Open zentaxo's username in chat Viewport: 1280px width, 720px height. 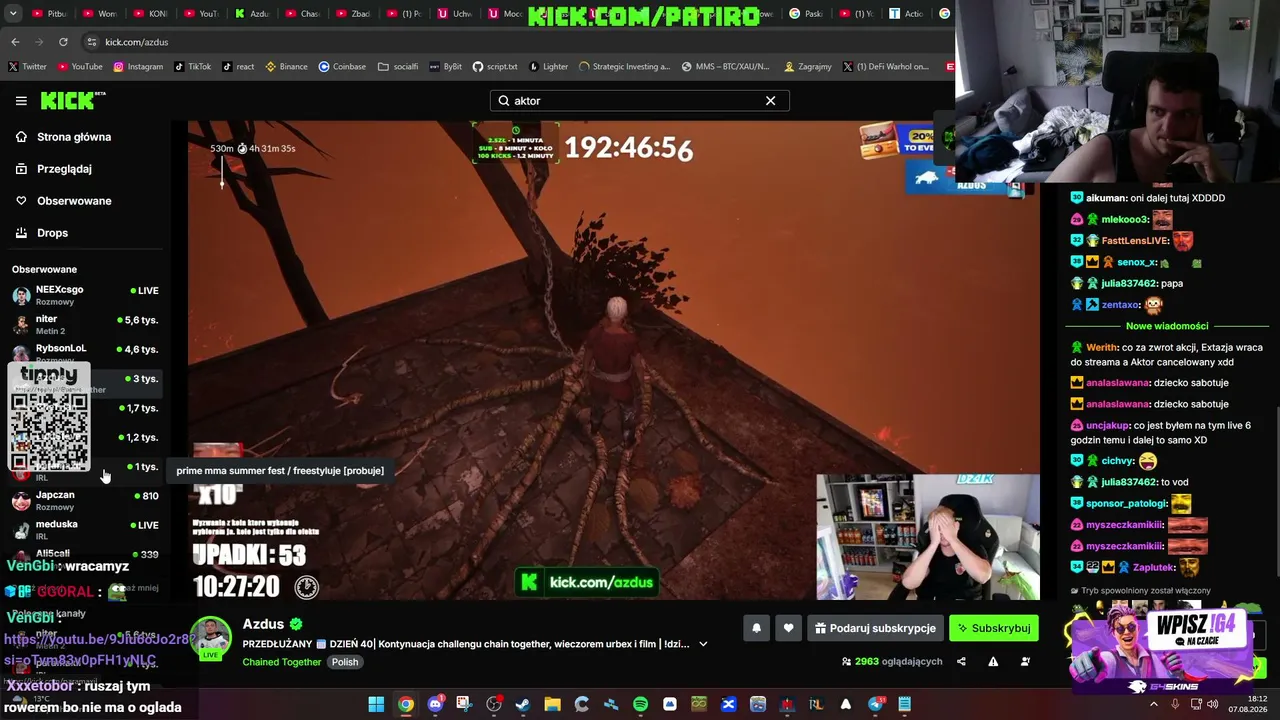[x=1121, y=305]
